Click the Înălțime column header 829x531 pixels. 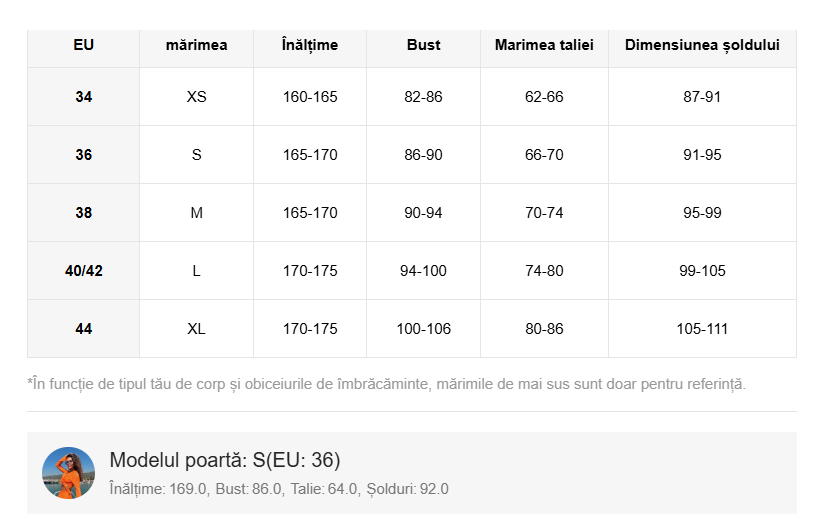tap(310, 45)
